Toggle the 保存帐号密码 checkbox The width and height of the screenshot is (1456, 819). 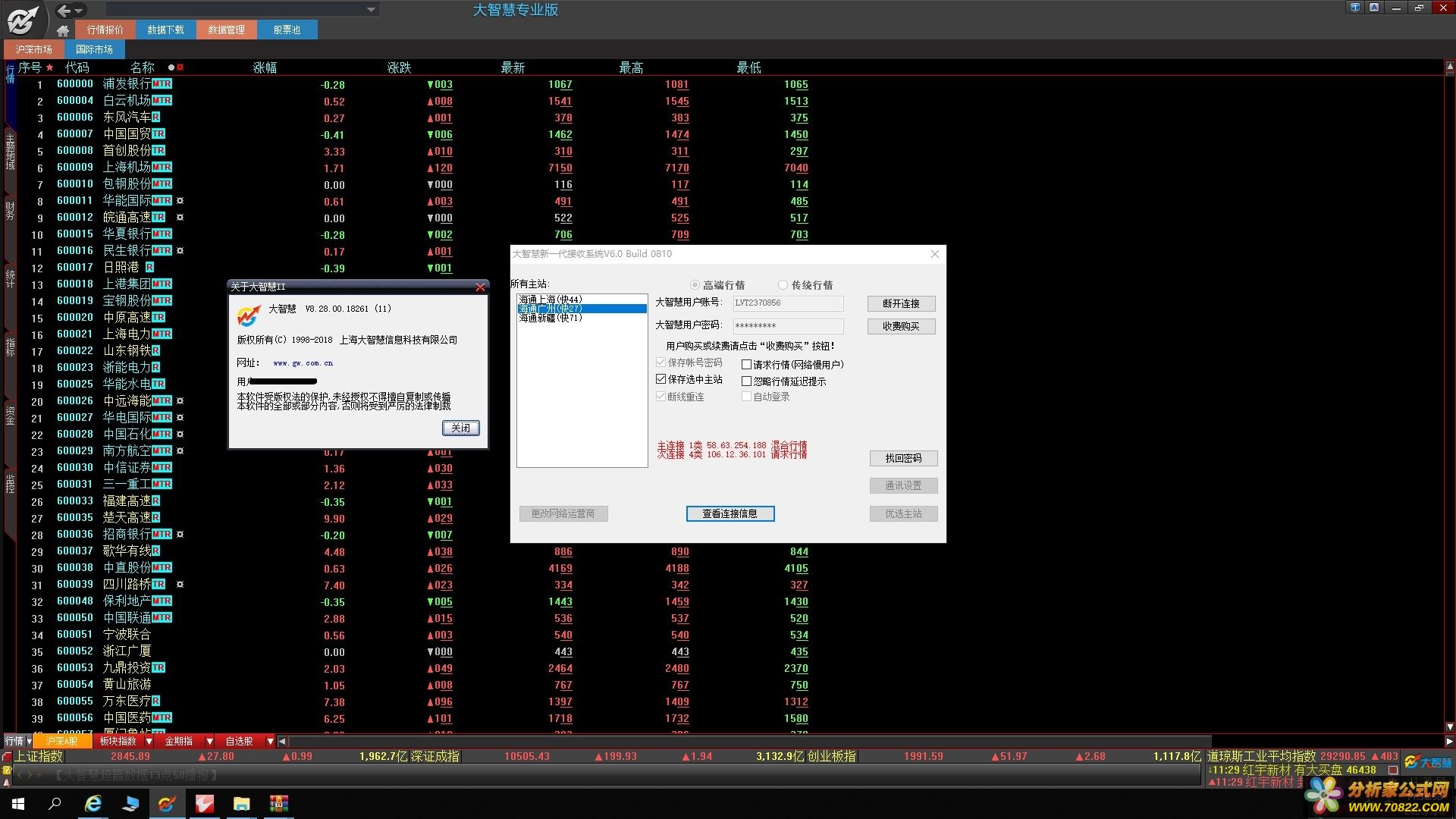pyautogui.click(x=689, y=362)
